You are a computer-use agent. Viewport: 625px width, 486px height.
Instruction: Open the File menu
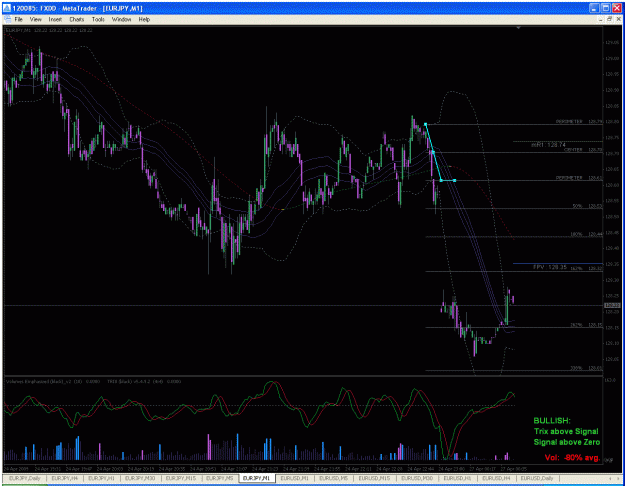point(19,19)
